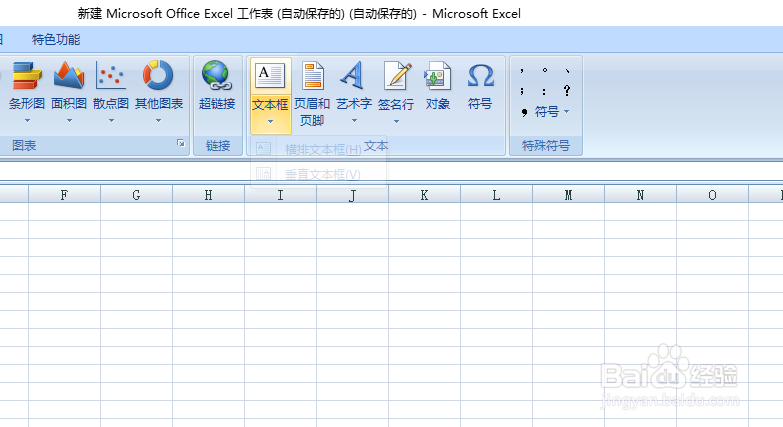This screenshot has height=427, width=783.
Task: Select column L header
Action: 496,195
